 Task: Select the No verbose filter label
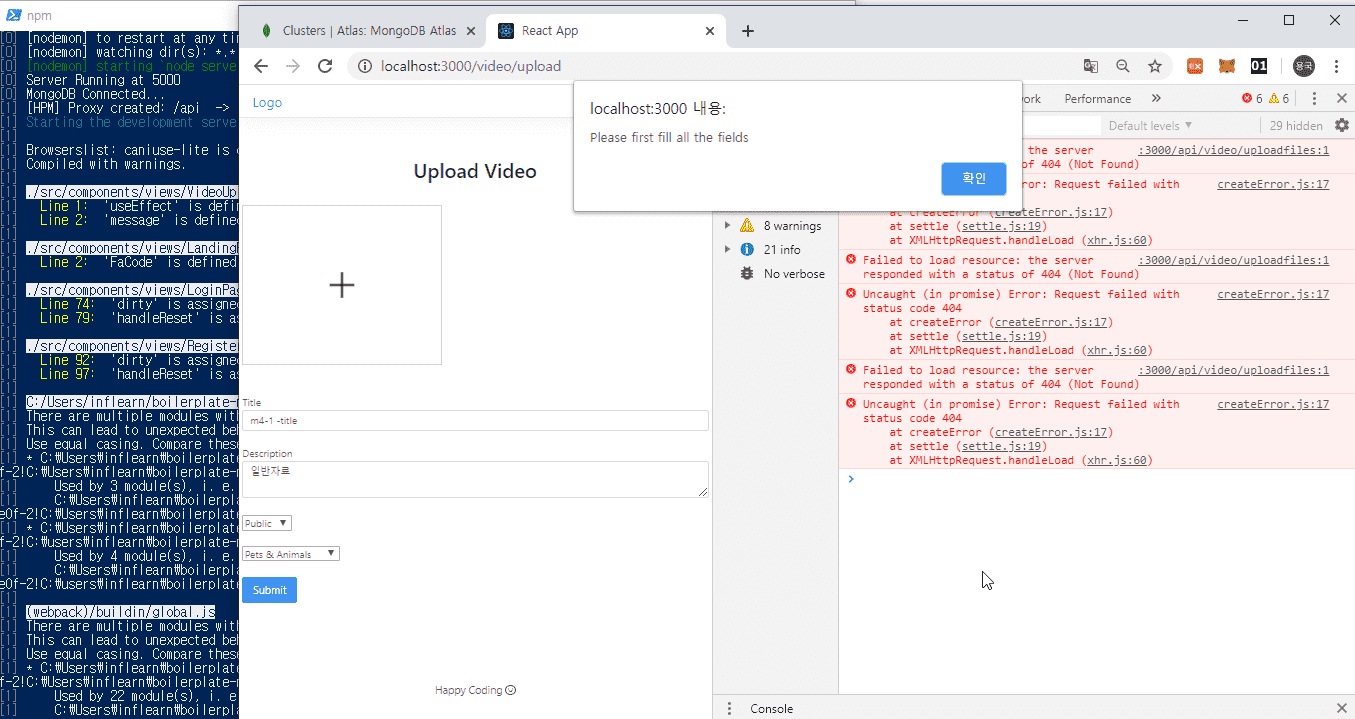pyautogui.click(x=794, y=274)
